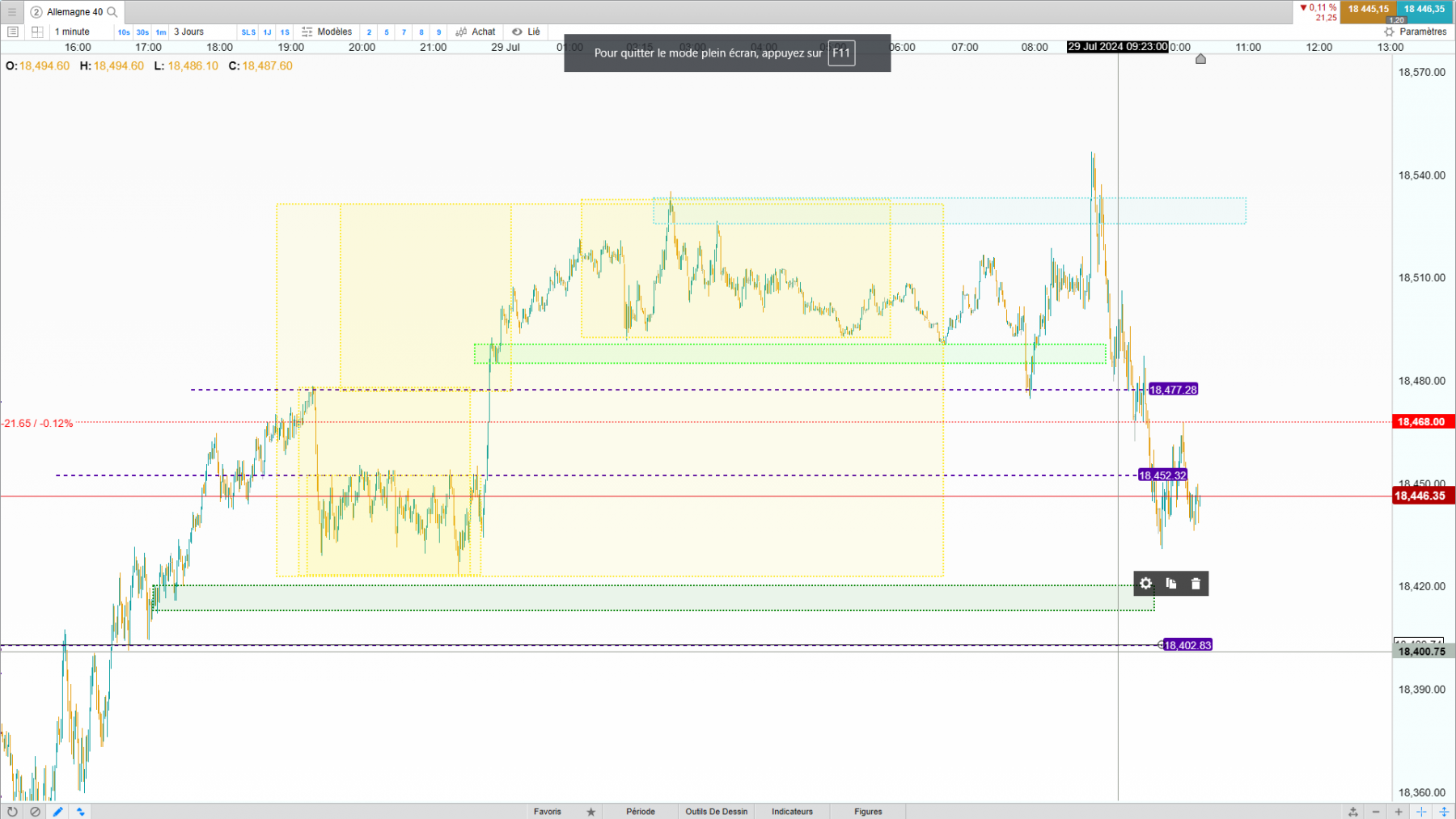
Task: Click the blue horizontal crosshair icon
Action: (x=1421, y=812)
